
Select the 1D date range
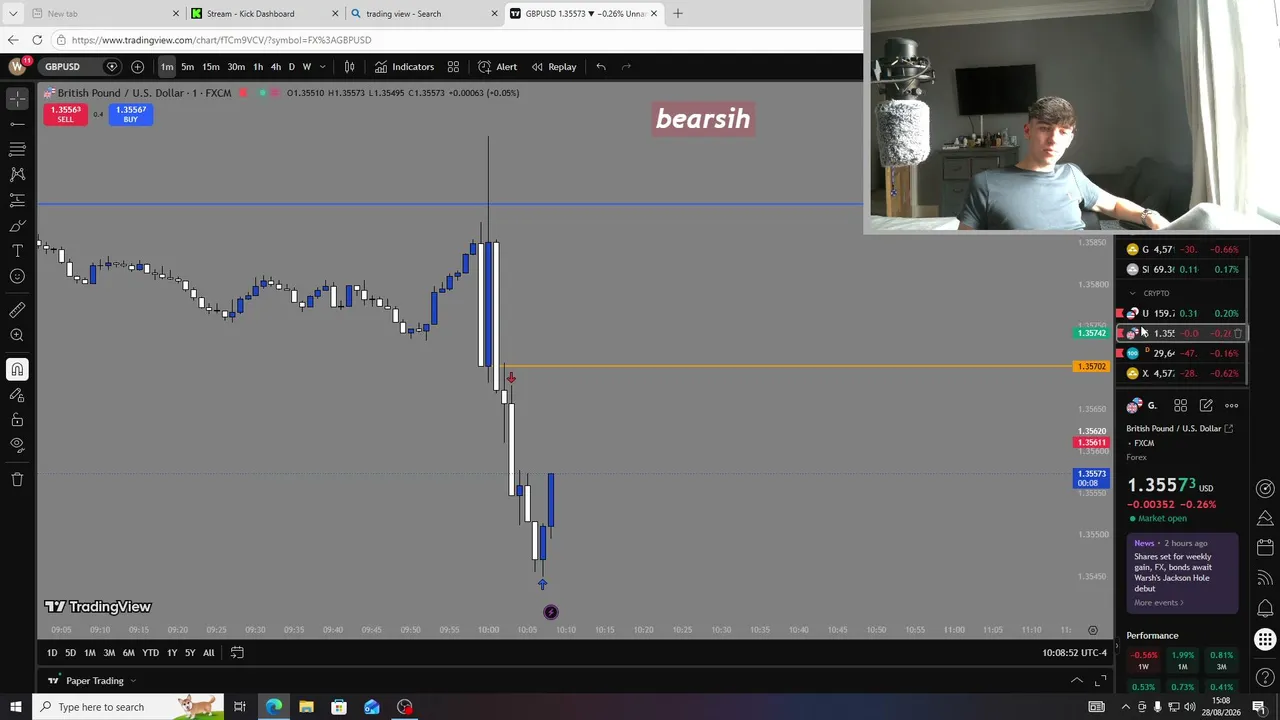tap(52, 653)
